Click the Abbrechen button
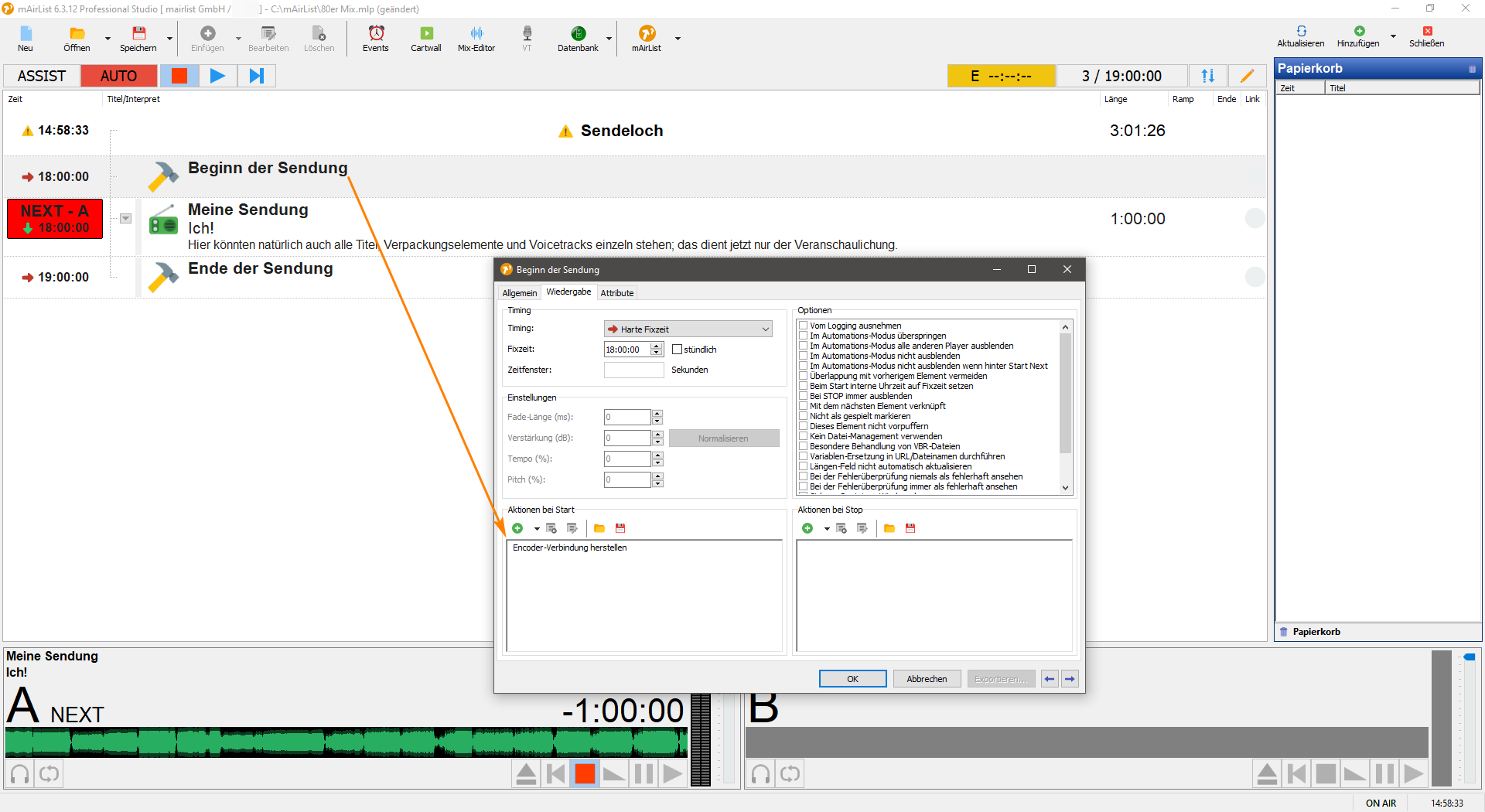Image resolution: width=1485 pixels, height=812 pixels. [x=927, y=679]
